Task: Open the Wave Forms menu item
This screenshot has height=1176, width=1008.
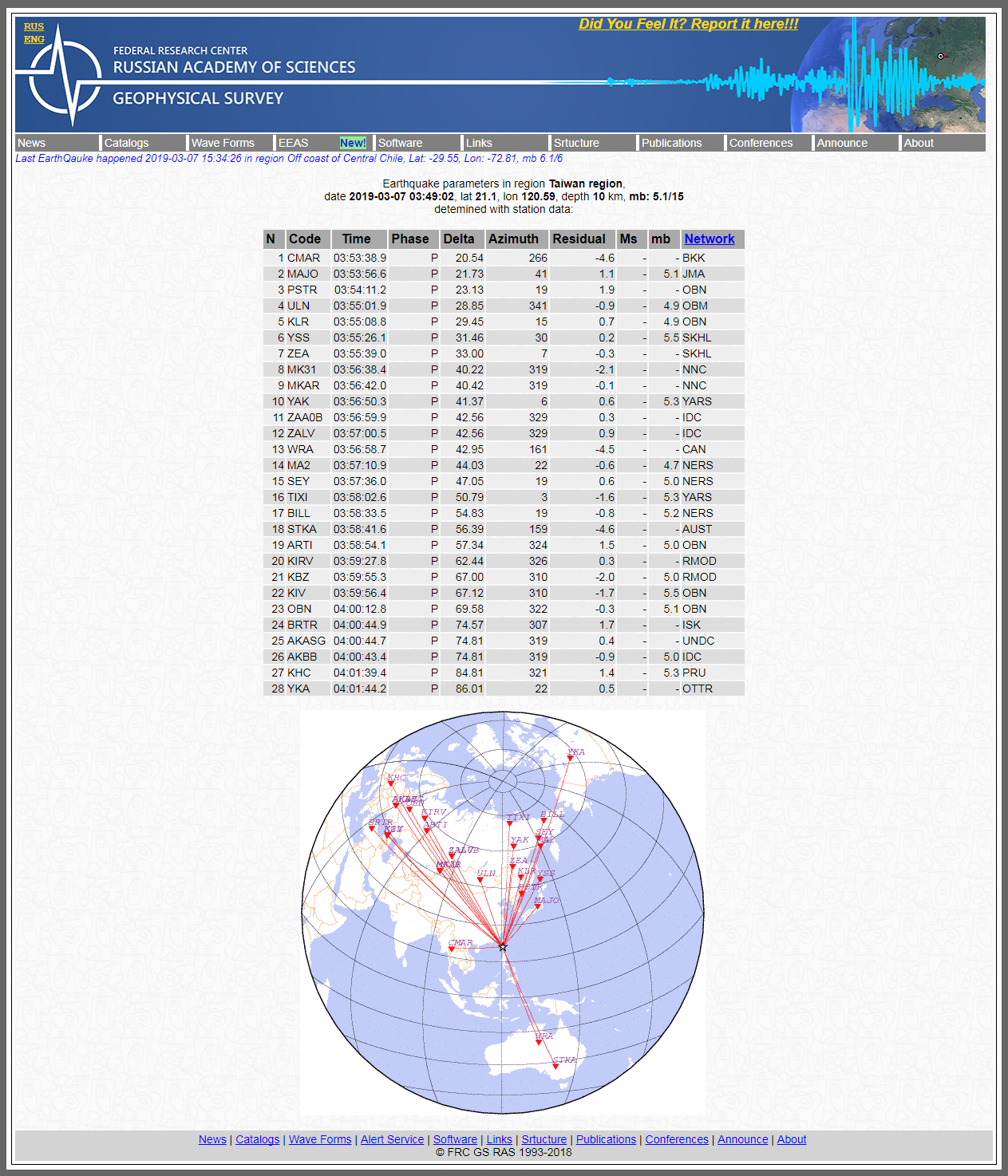Action: pos(231,143)
